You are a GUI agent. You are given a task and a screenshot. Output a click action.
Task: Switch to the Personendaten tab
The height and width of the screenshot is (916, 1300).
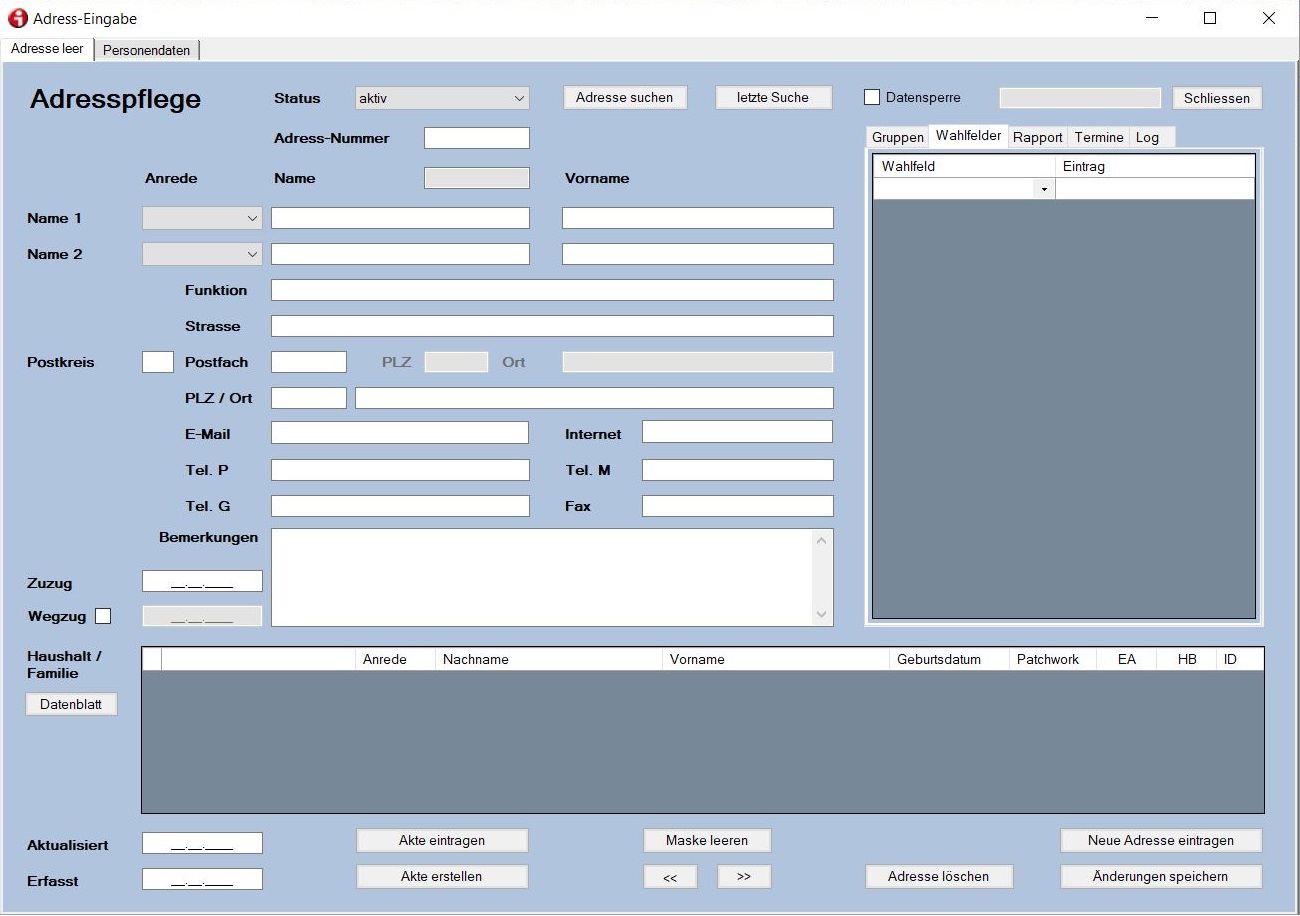click(147, 50)
